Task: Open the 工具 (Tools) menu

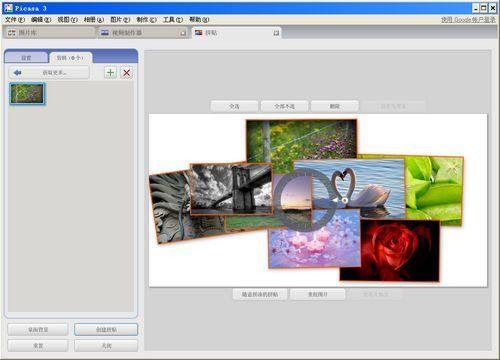Action: (173, 20)
